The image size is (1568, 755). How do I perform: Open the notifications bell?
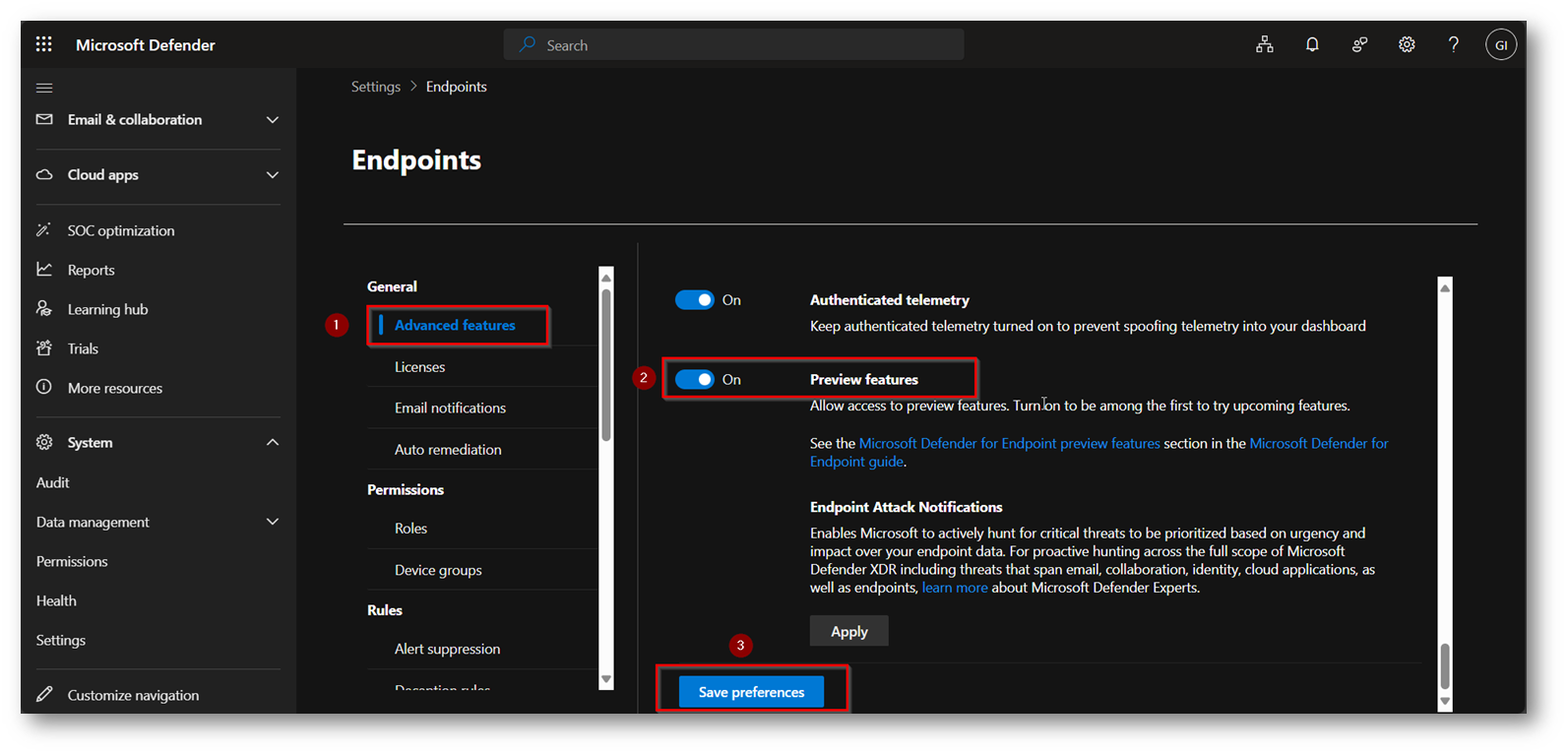click(x=1312, y=44)
